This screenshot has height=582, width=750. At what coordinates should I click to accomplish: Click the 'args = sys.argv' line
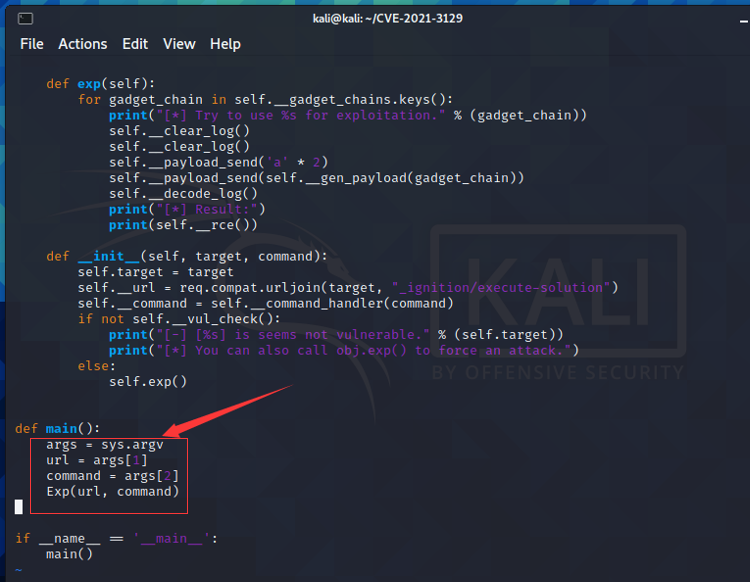pos(105,445)
